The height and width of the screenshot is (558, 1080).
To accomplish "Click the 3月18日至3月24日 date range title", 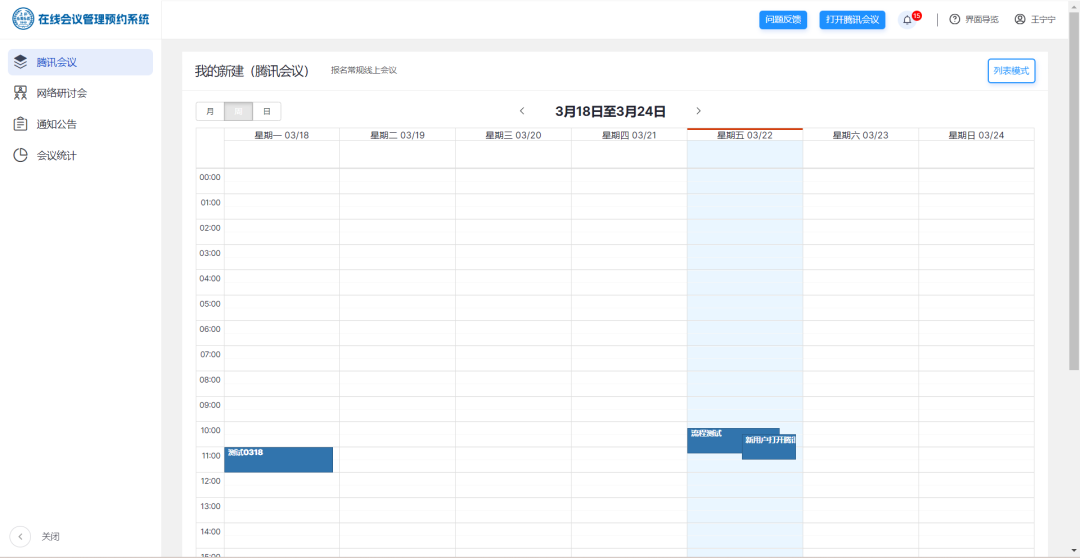I will 610,111.
